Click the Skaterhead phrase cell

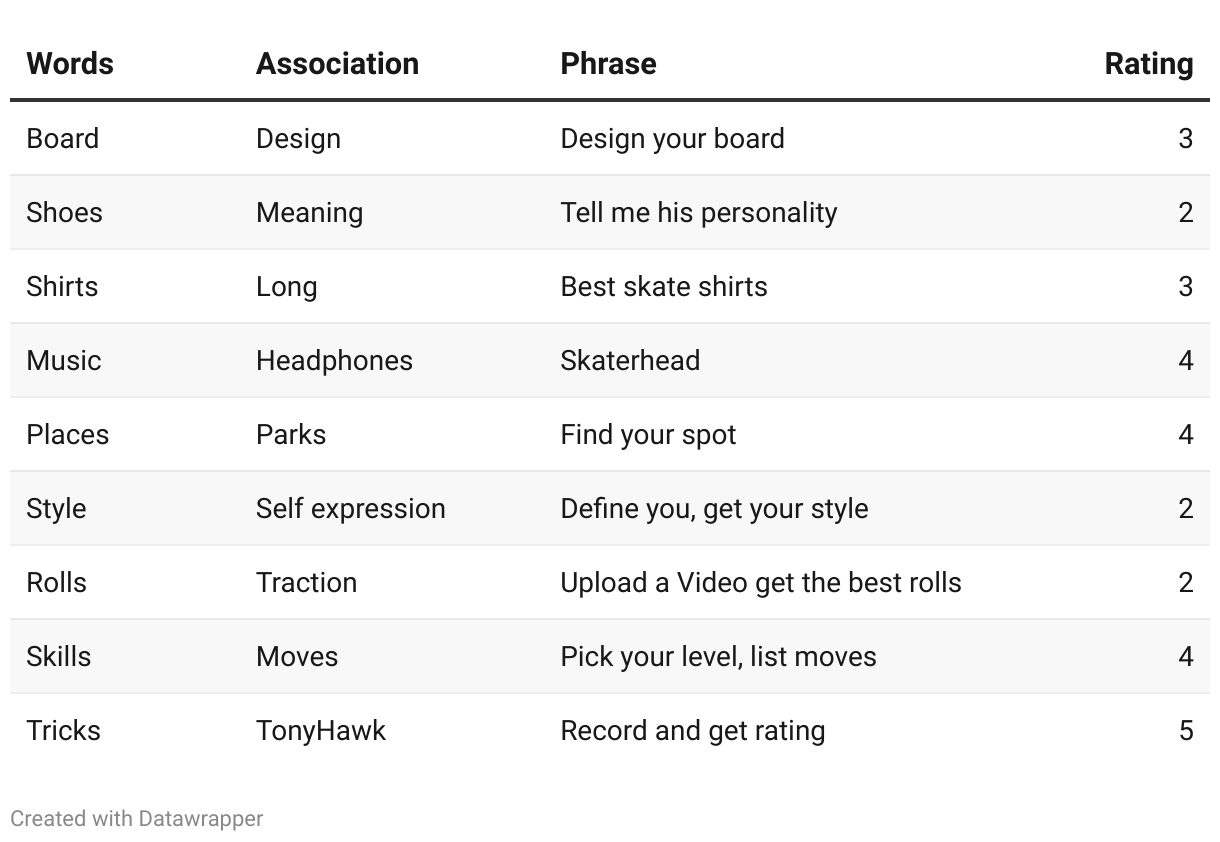(630, 360)
